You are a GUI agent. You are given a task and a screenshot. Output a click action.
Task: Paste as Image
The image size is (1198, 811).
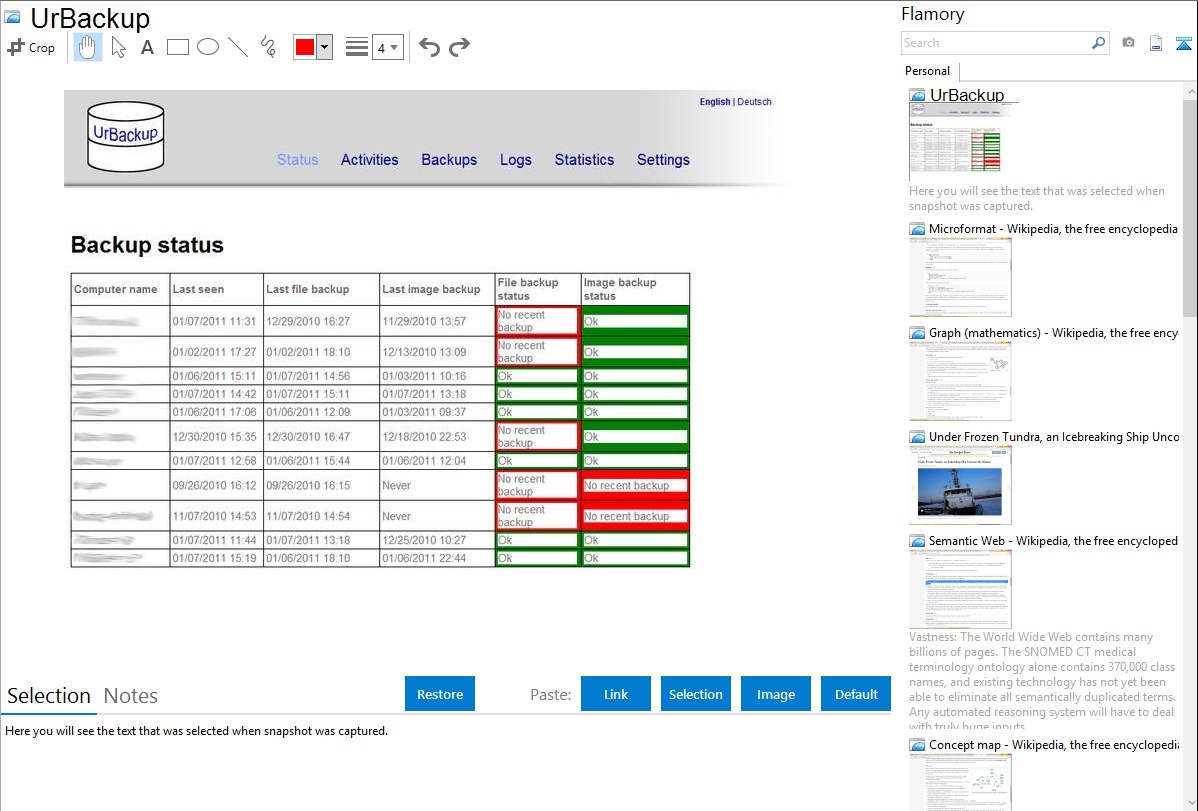775,694
